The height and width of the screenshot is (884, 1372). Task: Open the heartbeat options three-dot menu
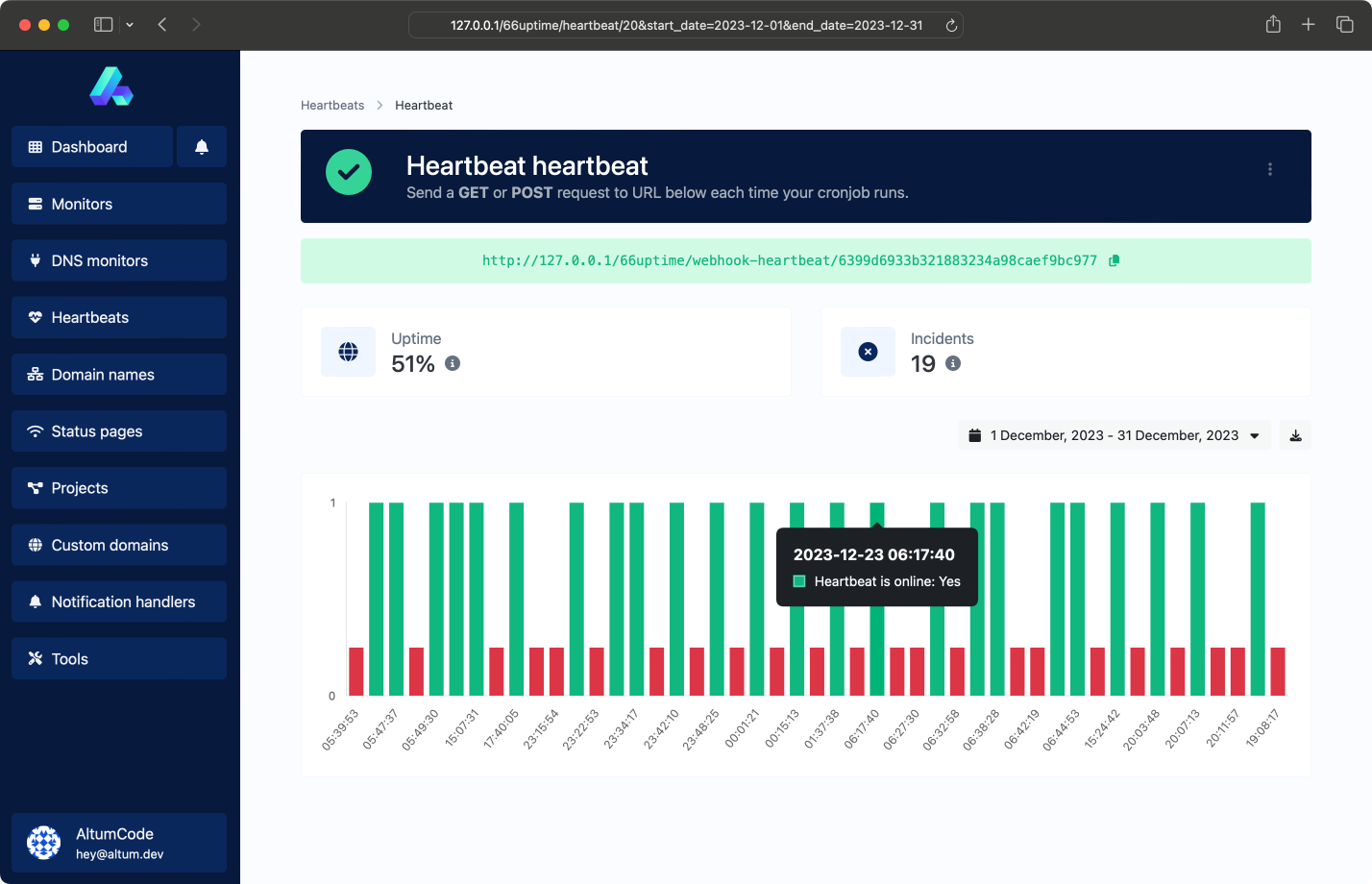pos(1269,168)
